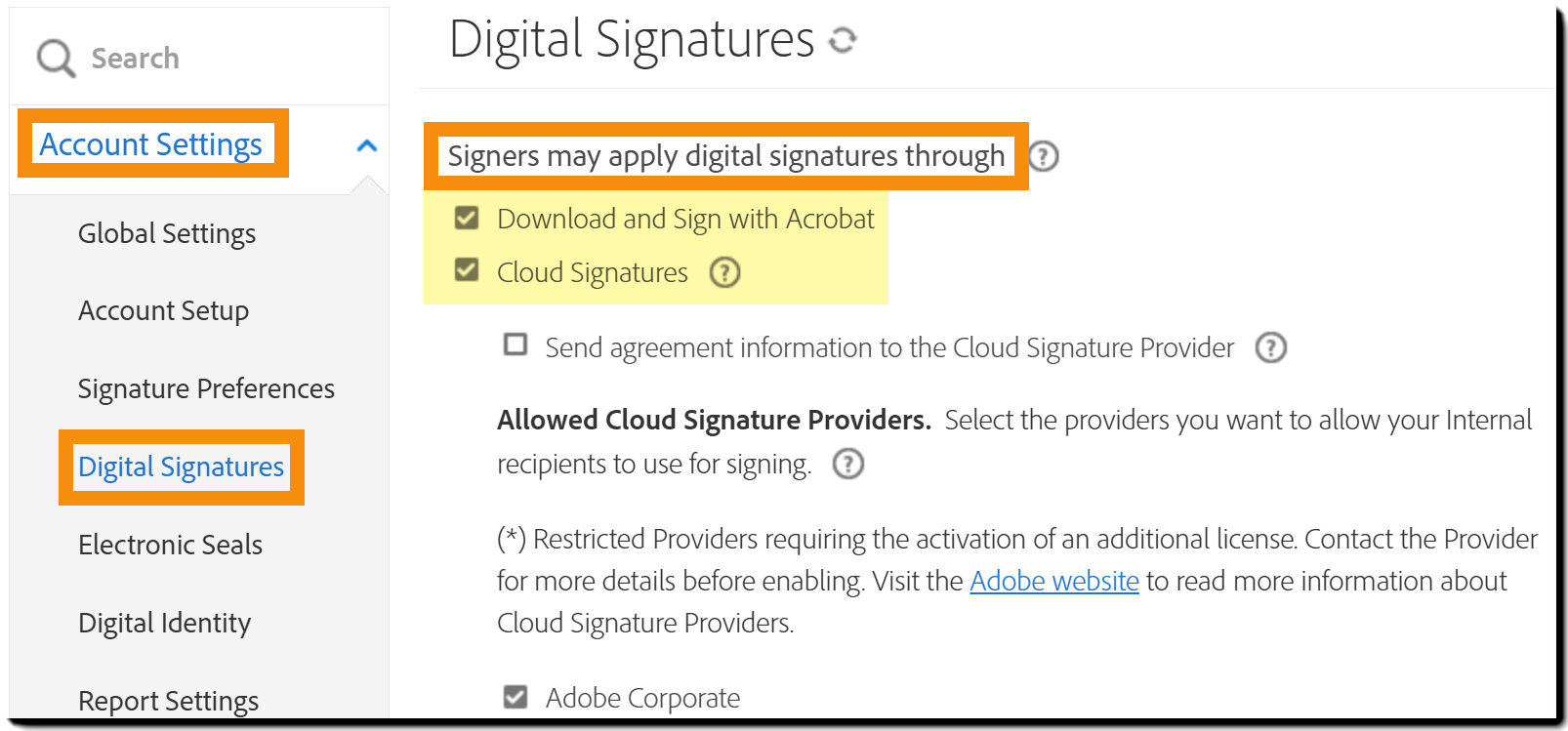Open the Report Settings section
Viewport: 1568px width, 731px height.
167,700
